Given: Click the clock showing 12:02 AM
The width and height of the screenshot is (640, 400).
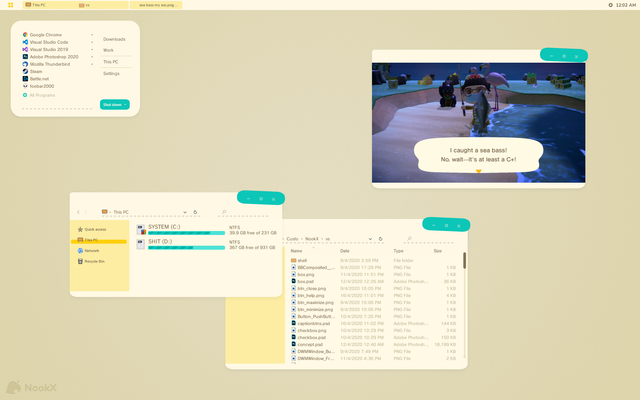Looking at the screenshot, I should tap(626, 5).
